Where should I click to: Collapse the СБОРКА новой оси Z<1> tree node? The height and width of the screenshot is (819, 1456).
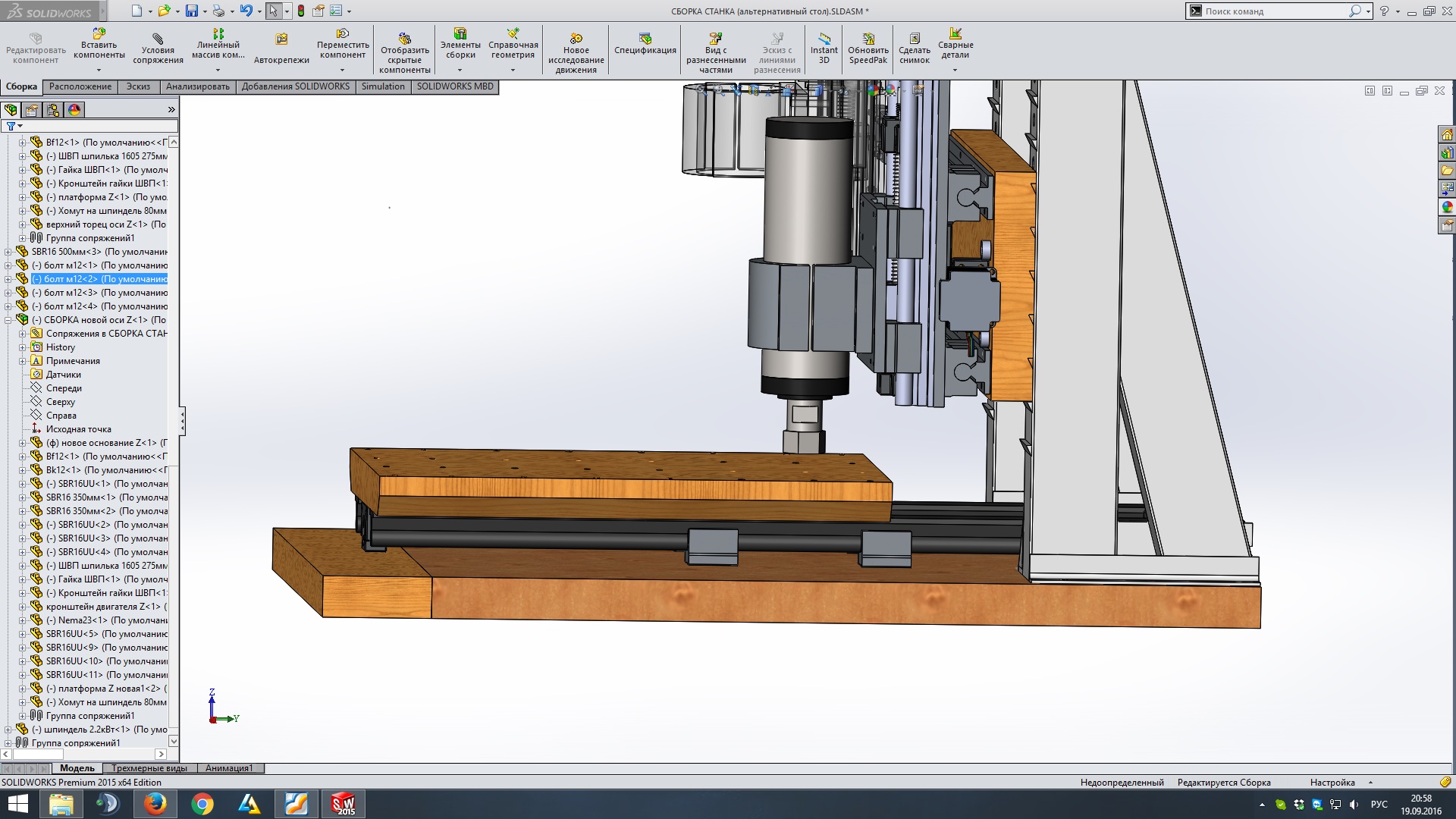coord(8,320)
